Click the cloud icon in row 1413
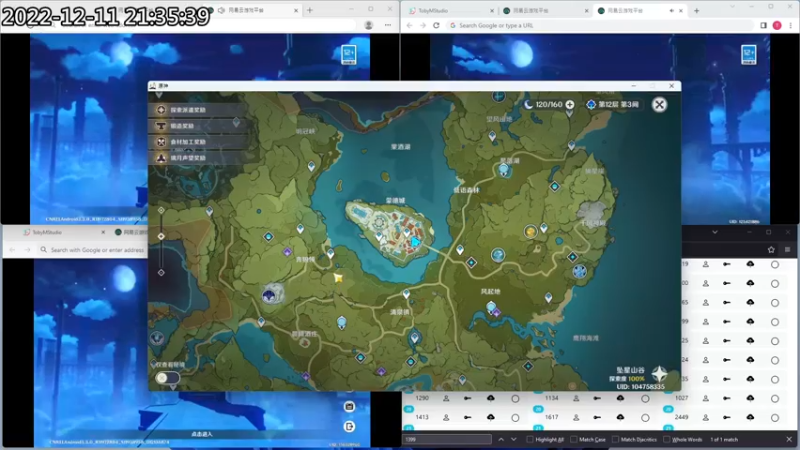 490,417
